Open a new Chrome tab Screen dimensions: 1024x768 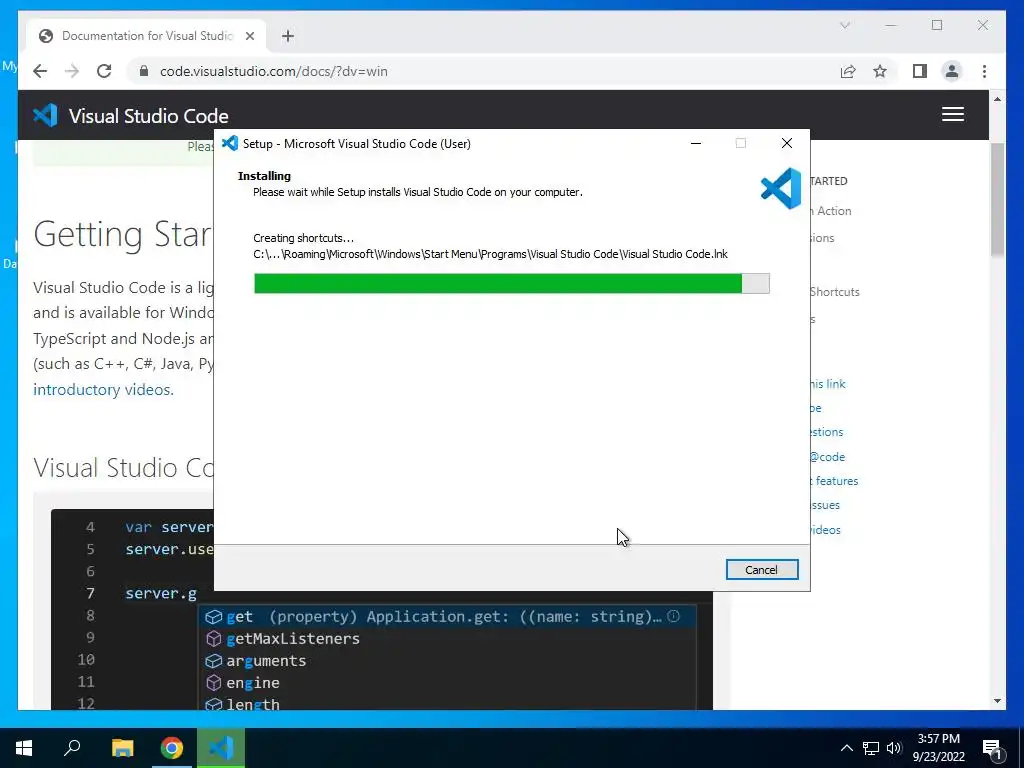pyautogui.click(x=288, y=36)
